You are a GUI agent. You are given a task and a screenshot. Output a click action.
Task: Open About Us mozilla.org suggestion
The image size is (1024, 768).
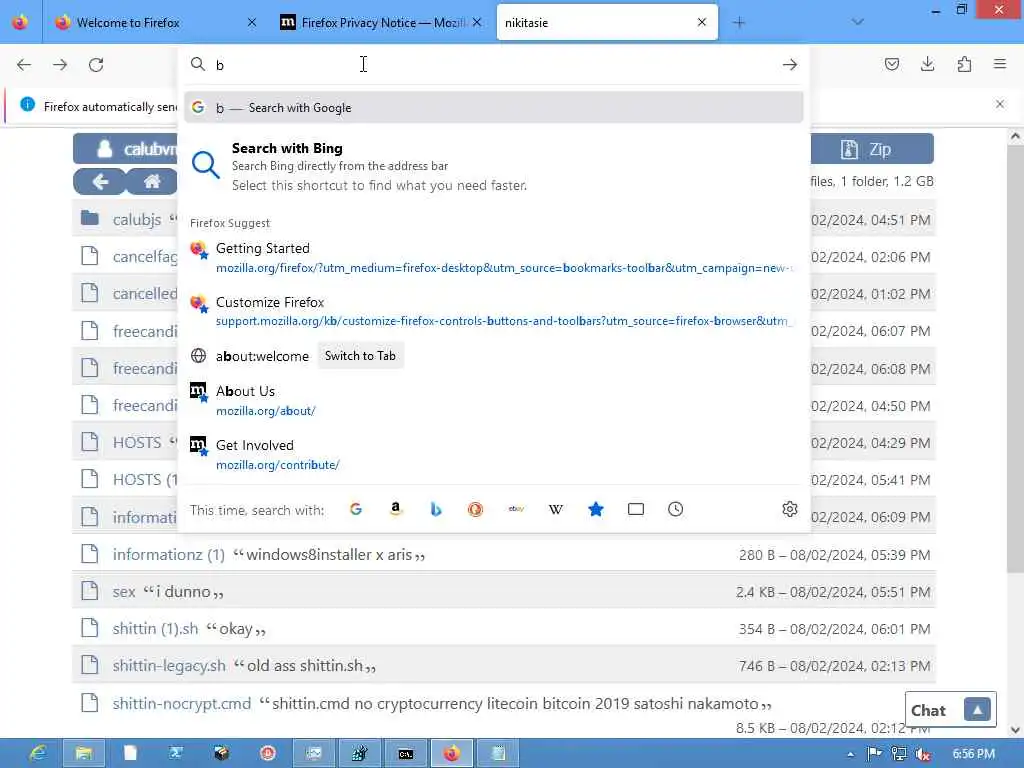pyautogui.click(x=494, y=401)
